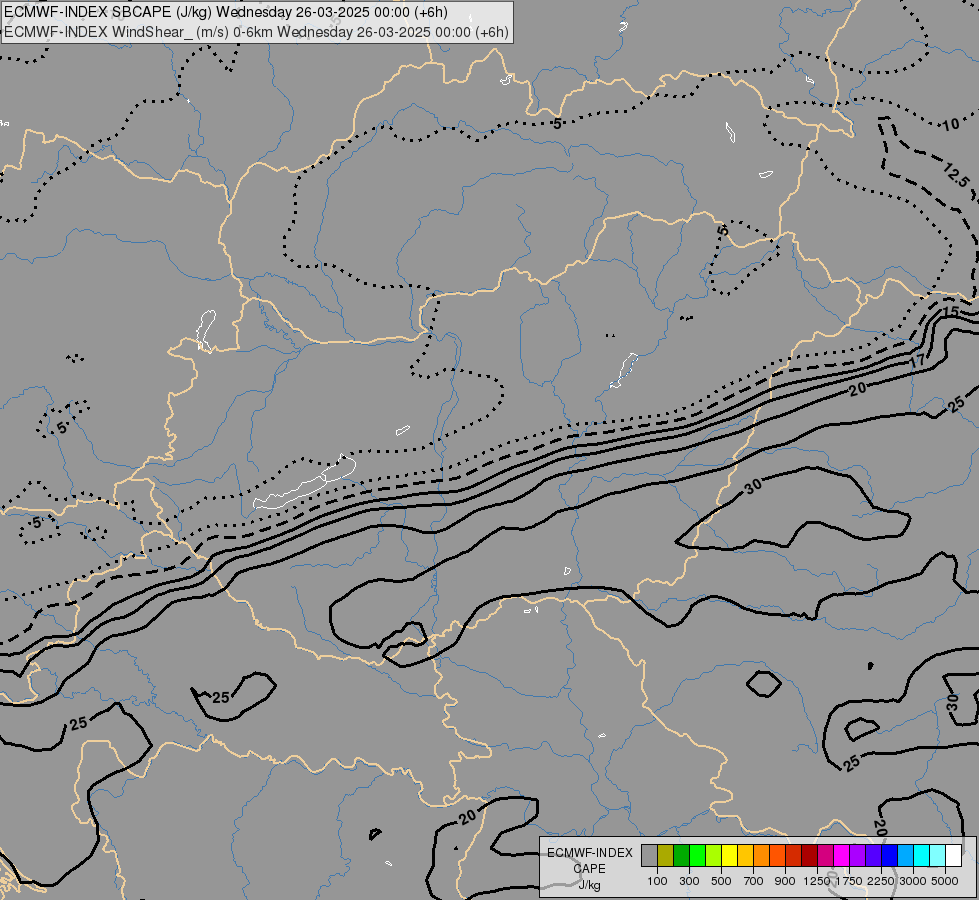The image size is (979, 900).
Task: Click the 17 contour label on map
Action: tap(917, 360)
